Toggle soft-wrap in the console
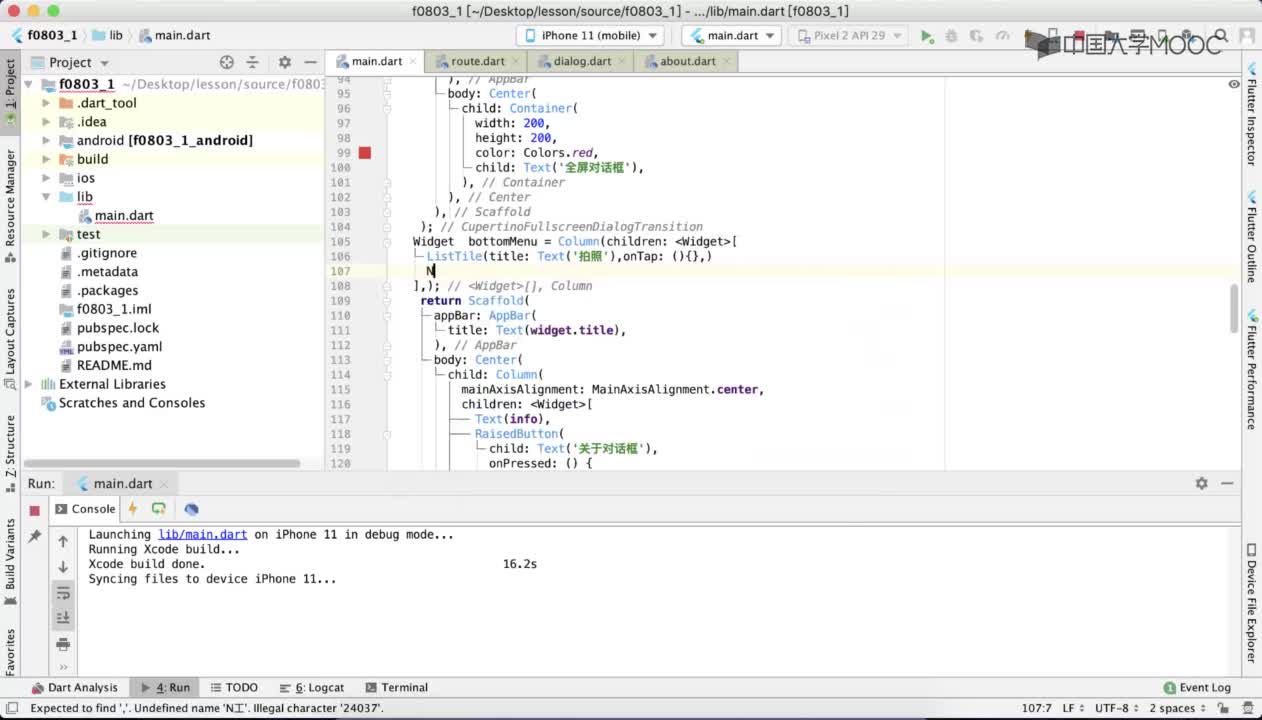The height and width of the screenshot is (720, 1262). coord(63,593)
